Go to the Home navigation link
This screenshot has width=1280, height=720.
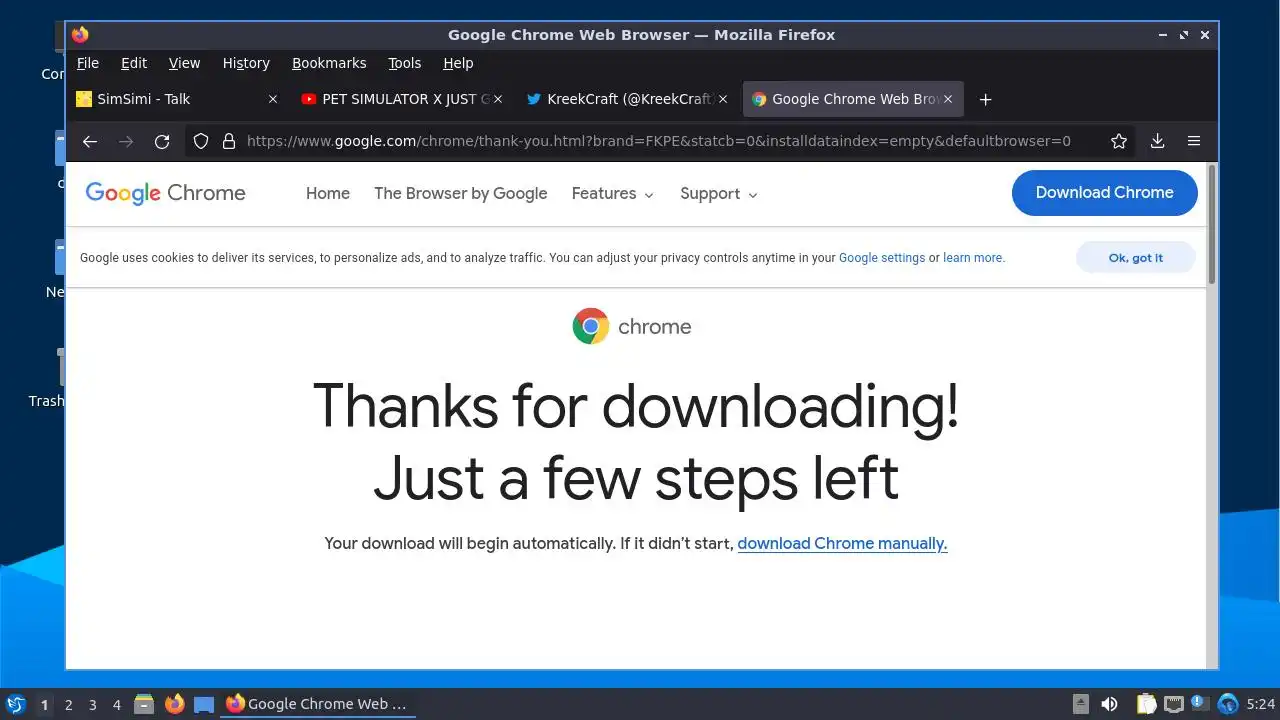[328, 194]
